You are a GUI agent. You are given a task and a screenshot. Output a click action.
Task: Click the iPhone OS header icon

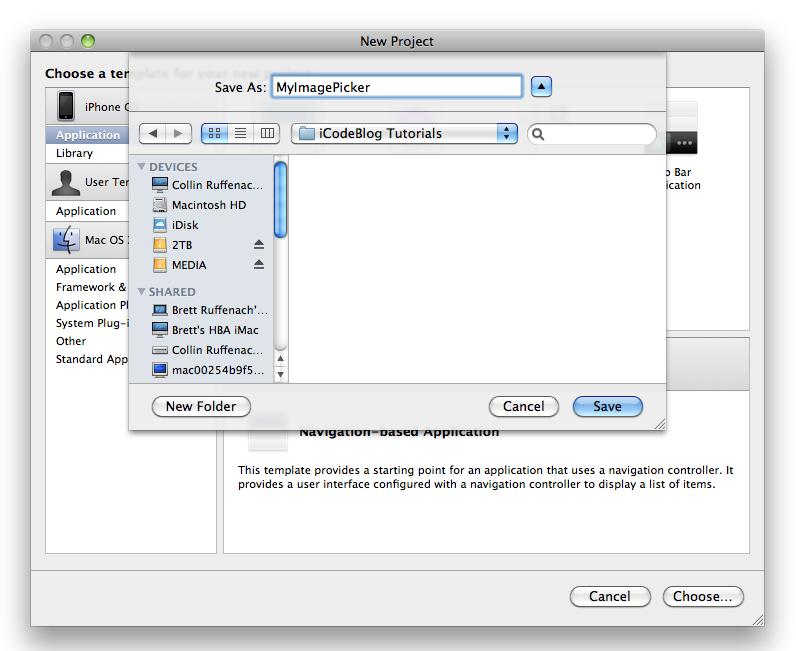[65, 106]
